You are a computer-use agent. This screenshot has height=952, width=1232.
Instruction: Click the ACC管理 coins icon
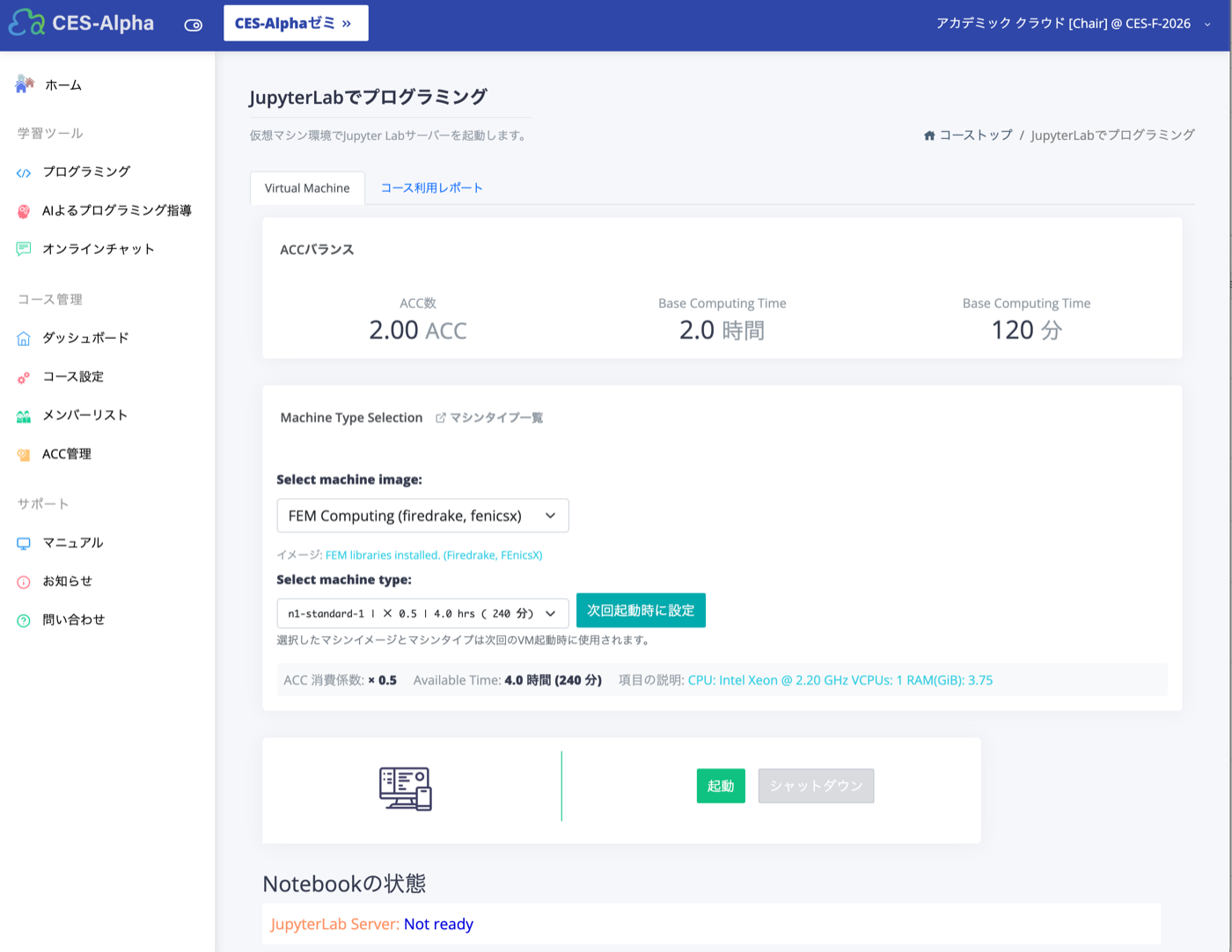pyautogui.click(x=24, y=454)
